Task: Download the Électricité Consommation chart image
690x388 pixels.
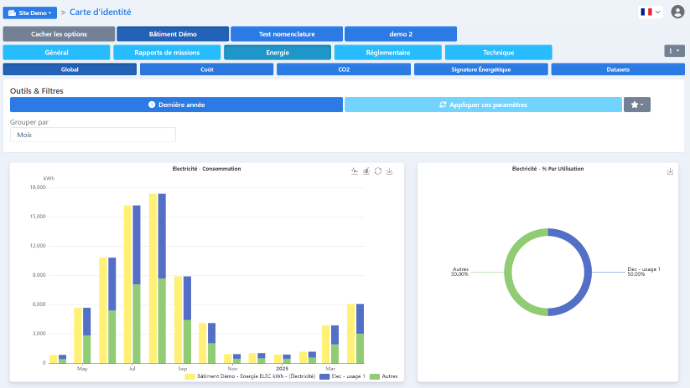Action: tap(389, 171)
